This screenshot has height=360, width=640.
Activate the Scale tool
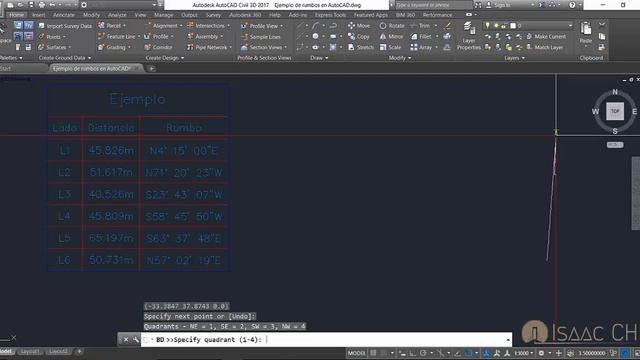[x=390, y=47]
